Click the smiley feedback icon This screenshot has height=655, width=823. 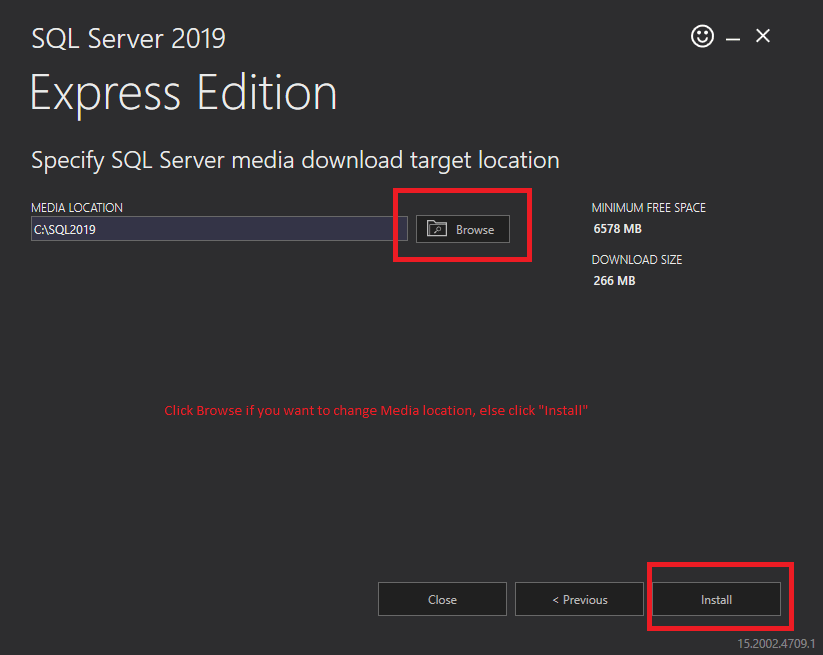702,36
